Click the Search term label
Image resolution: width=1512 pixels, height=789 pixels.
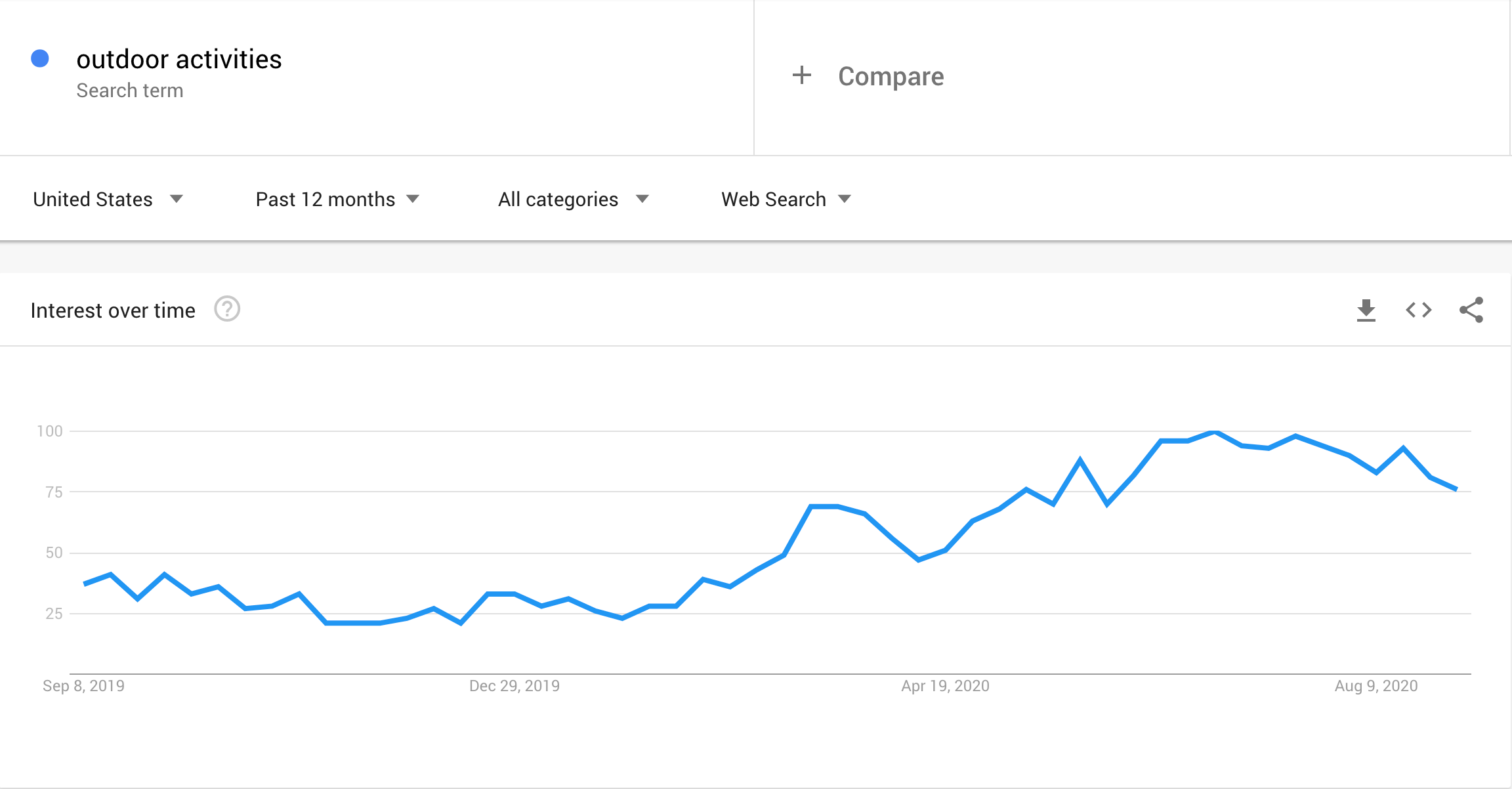tap(130, 91)
